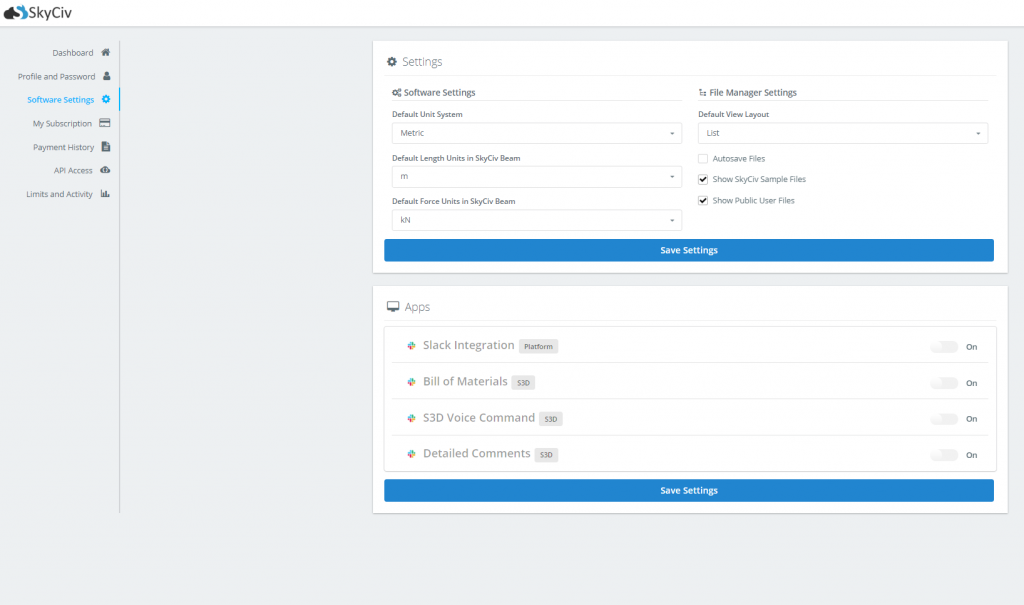The image size is (1024, 605).
Task: Toggle the Bill of Materials switch
Action: click(x=944, y=383)
